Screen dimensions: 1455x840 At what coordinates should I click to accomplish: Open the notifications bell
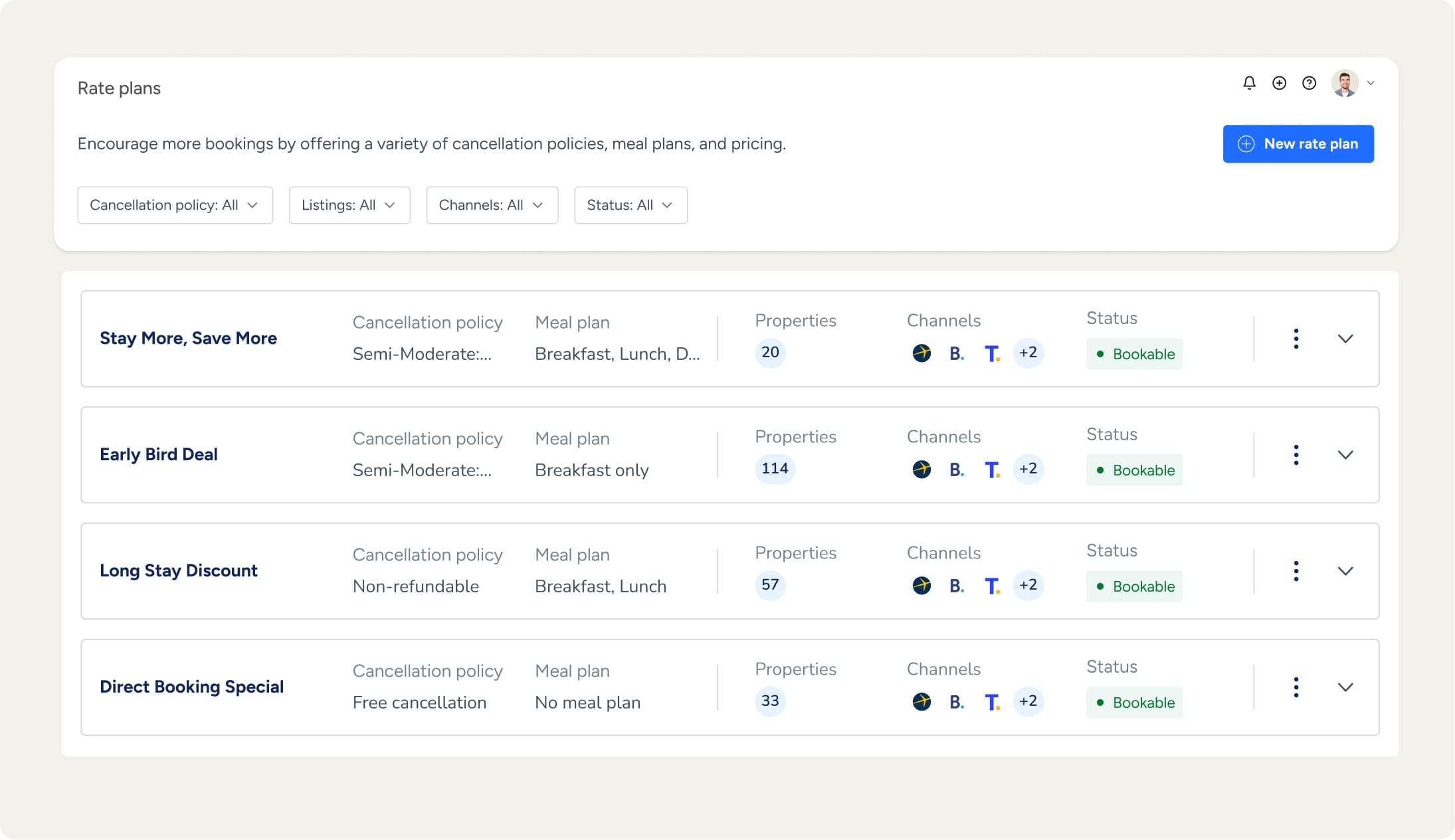pos(1249,83)
